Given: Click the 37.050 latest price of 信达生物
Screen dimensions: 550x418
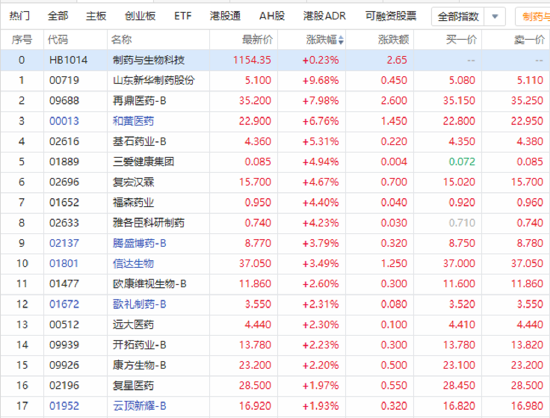Looking at the screenshot, I should click(255, 263).
